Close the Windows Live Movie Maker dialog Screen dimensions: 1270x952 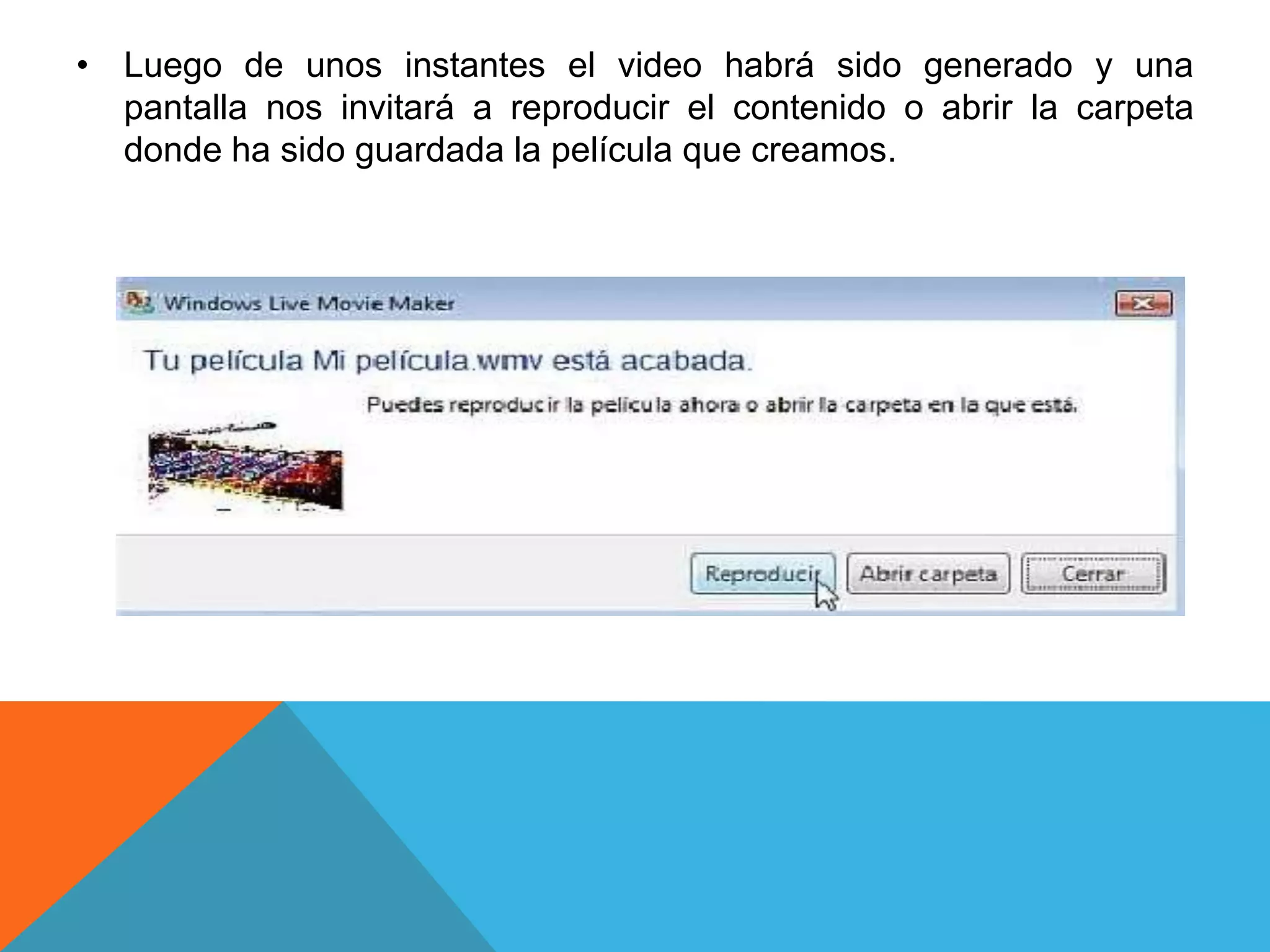pos(1143,304)
